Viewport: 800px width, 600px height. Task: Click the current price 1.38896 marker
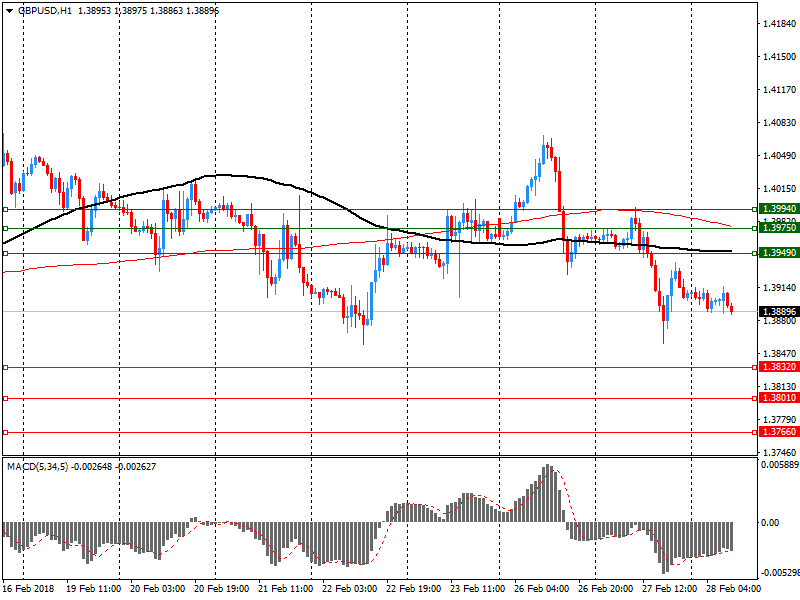point(777,312)
